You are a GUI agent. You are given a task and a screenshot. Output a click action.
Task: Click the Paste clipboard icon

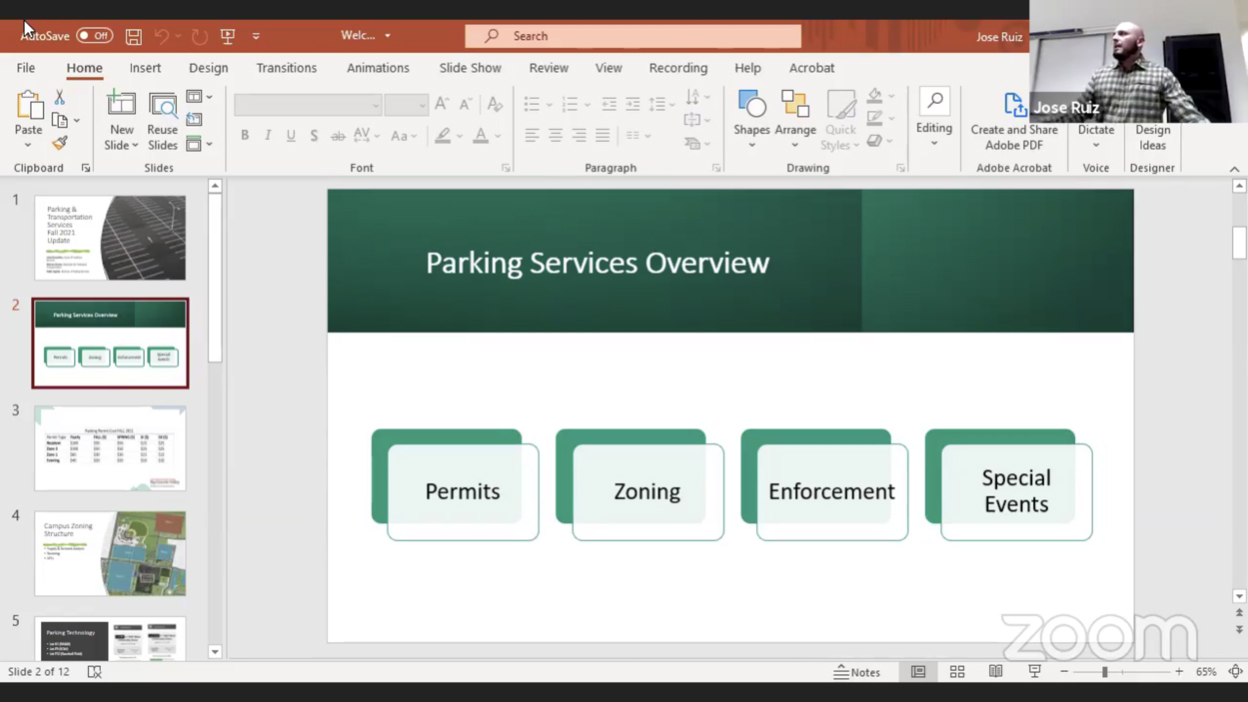29,106
